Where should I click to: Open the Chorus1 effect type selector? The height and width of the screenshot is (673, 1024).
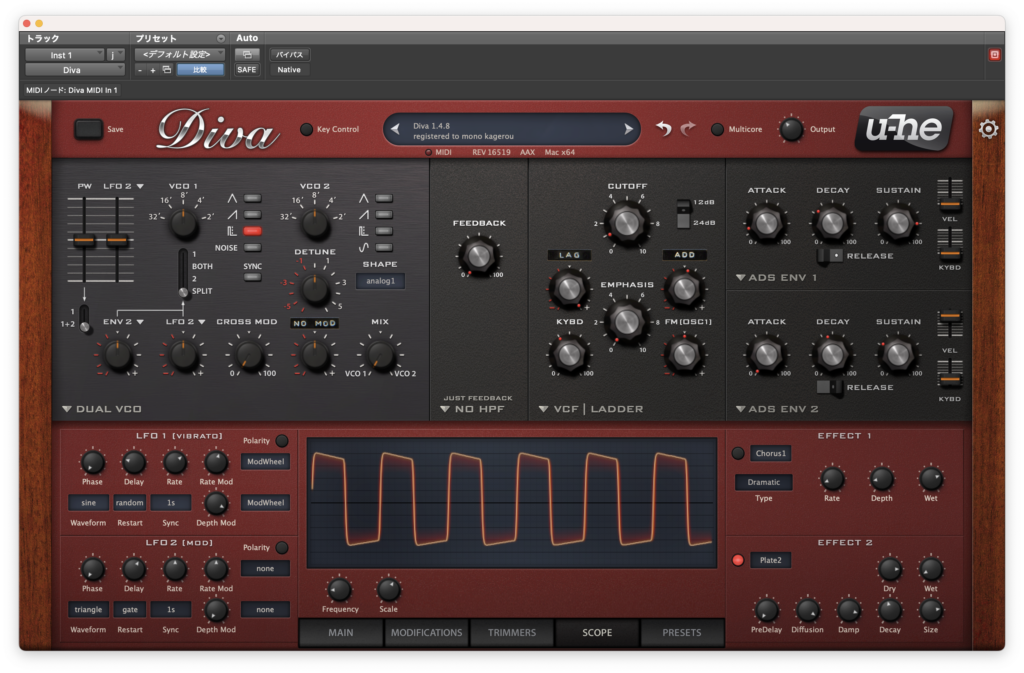[771, 453]
